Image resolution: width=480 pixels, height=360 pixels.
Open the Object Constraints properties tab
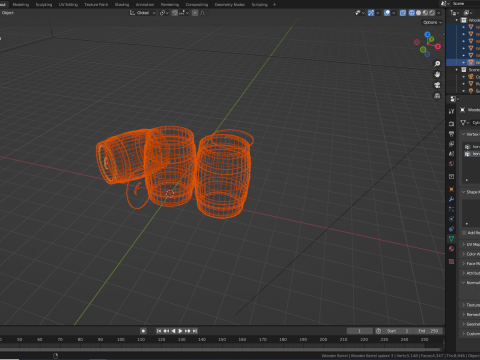click(x=451, y=229)
